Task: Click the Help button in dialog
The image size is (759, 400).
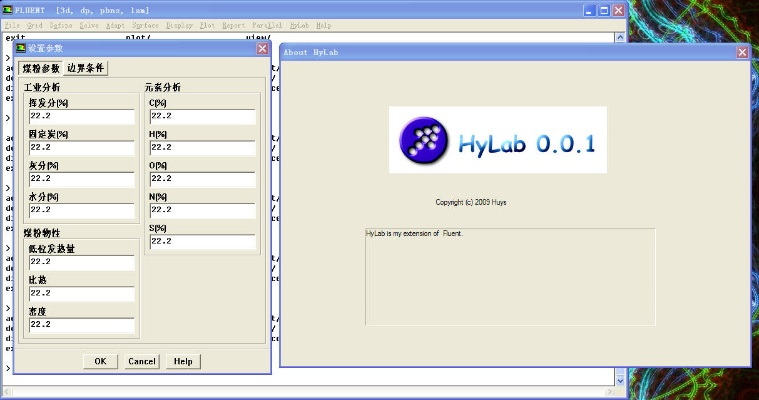Action: (183, 361)
